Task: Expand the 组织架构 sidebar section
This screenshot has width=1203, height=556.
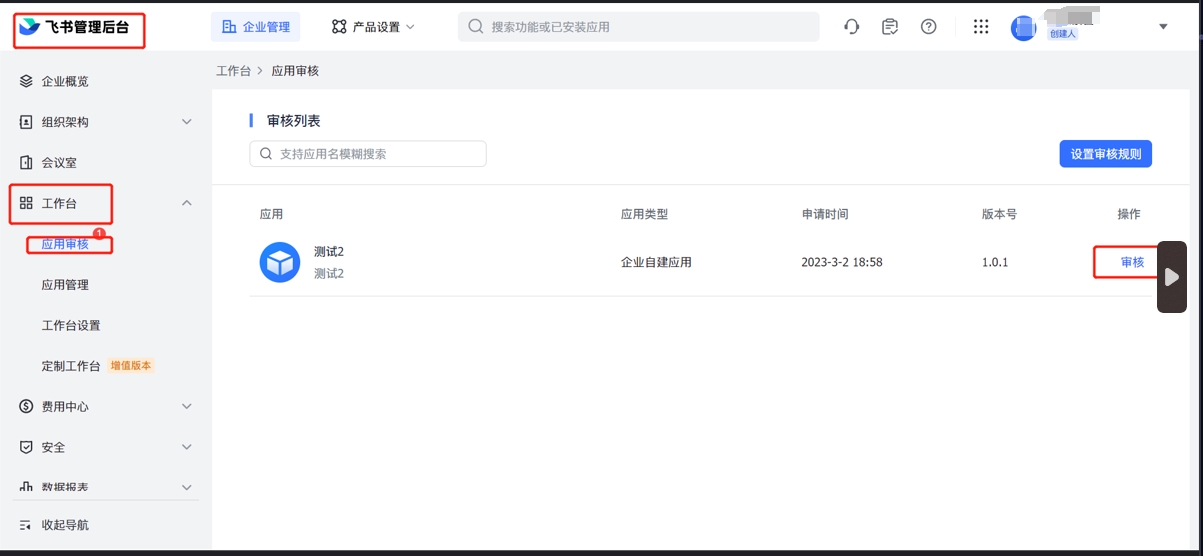Action: (187, 122)
